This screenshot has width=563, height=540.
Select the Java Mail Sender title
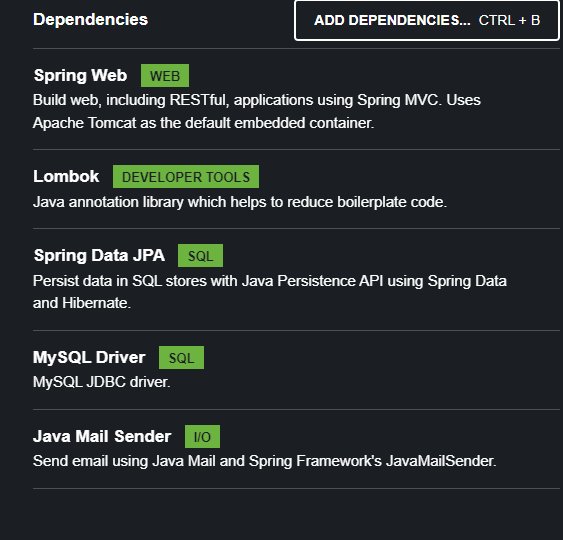click(102, 437)
